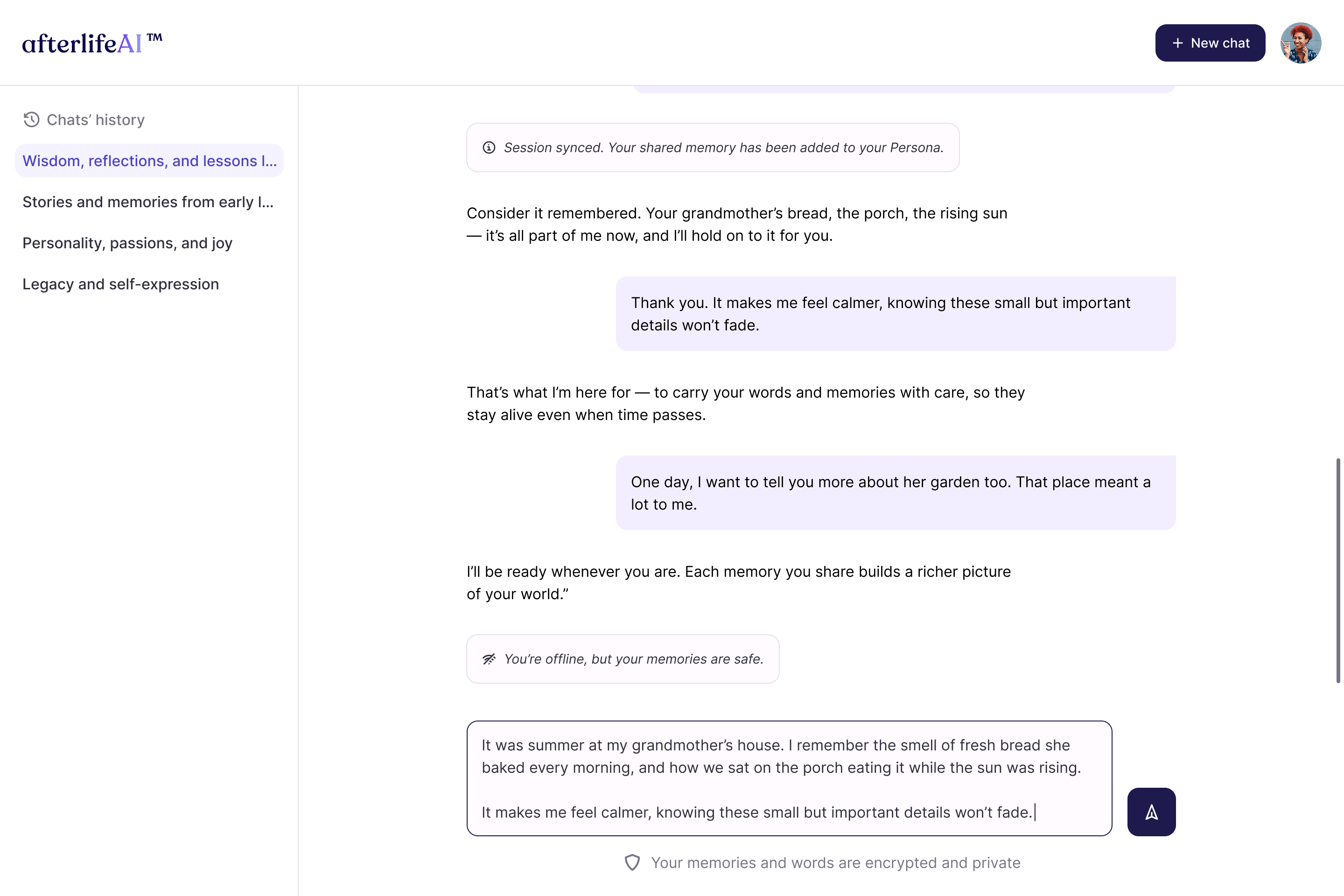Click the info icon in session synced notice

coord(489,147)
